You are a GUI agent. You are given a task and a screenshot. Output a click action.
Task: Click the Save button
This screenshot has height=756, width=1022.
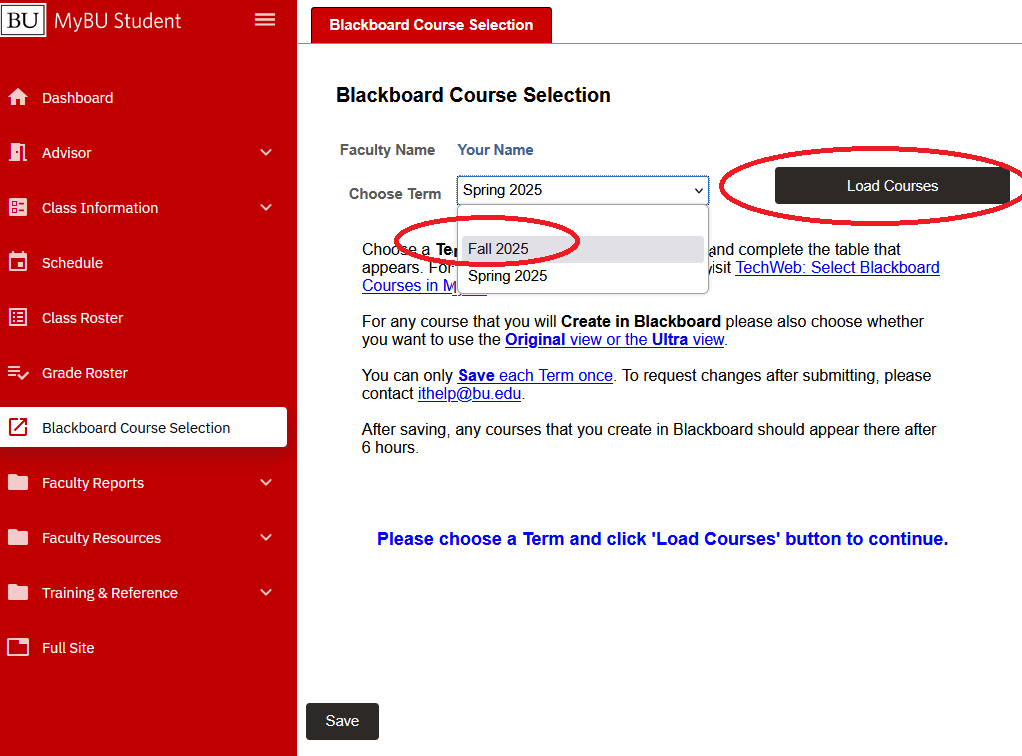(342, 721)
